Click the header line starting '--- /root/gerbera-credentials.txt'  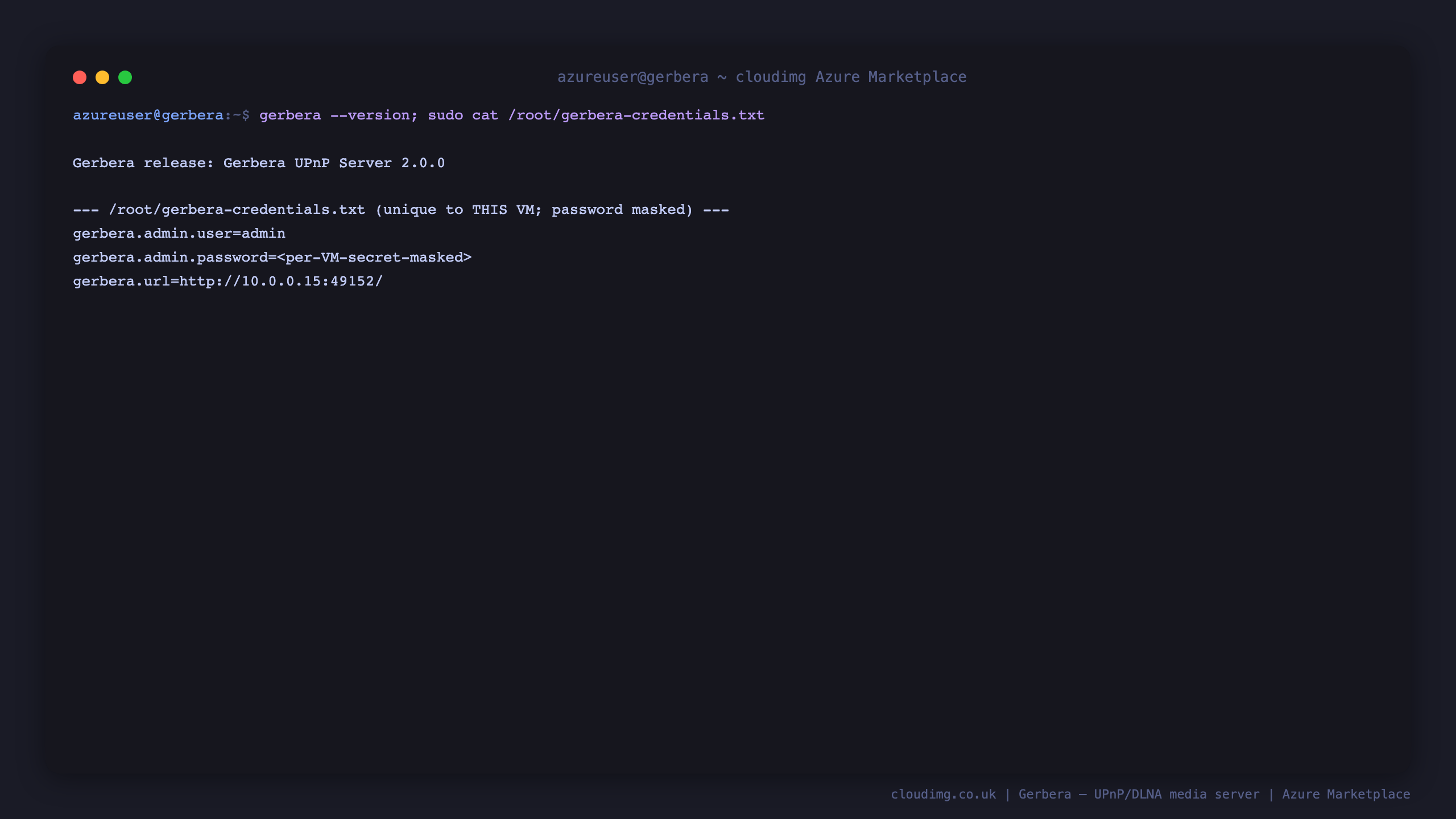point(401,210)
